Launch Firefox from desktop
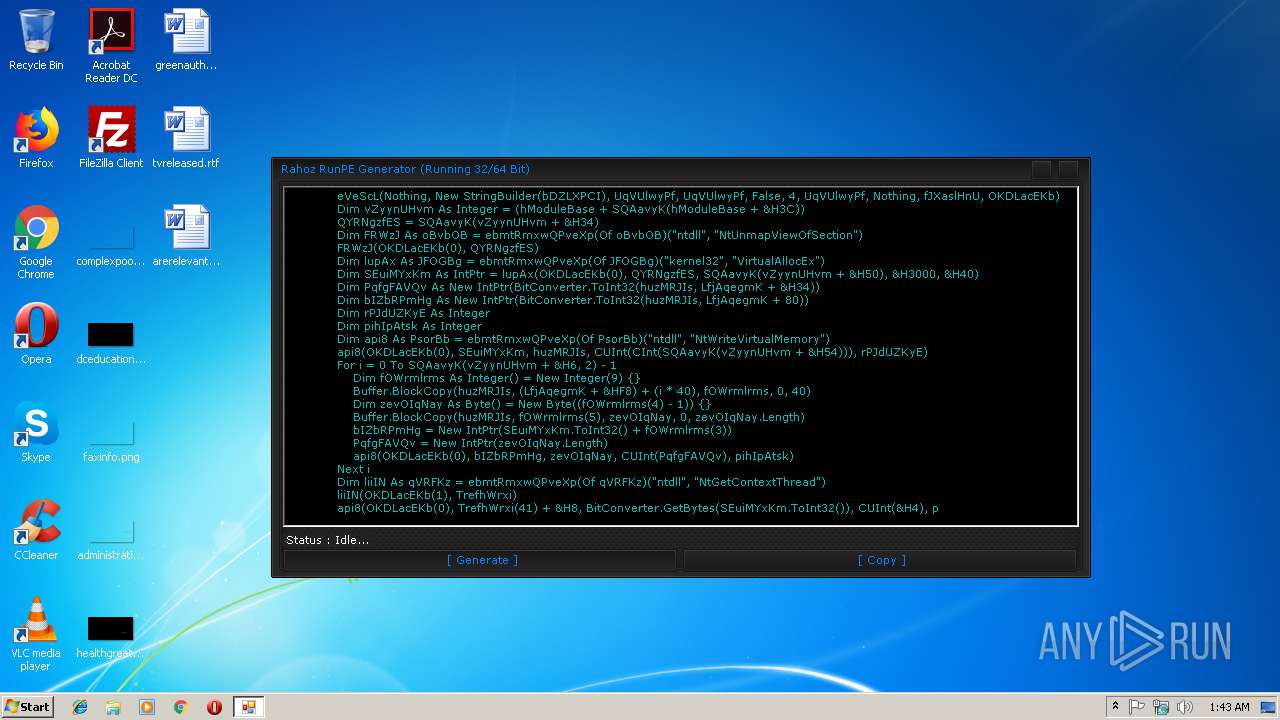The width and height of the screenshot is (1280, 720). pos(36,138)
